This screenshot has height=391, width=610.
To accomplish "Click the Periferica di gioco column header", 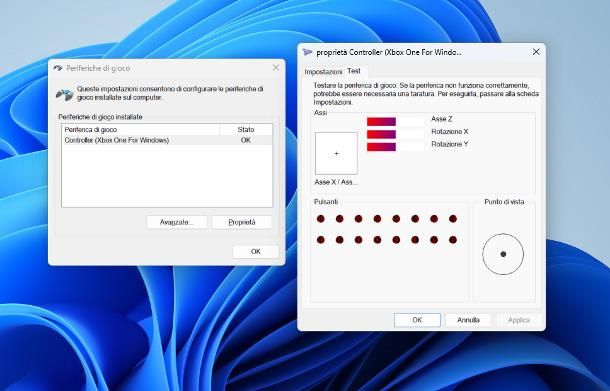I will (x=140, y=130).
